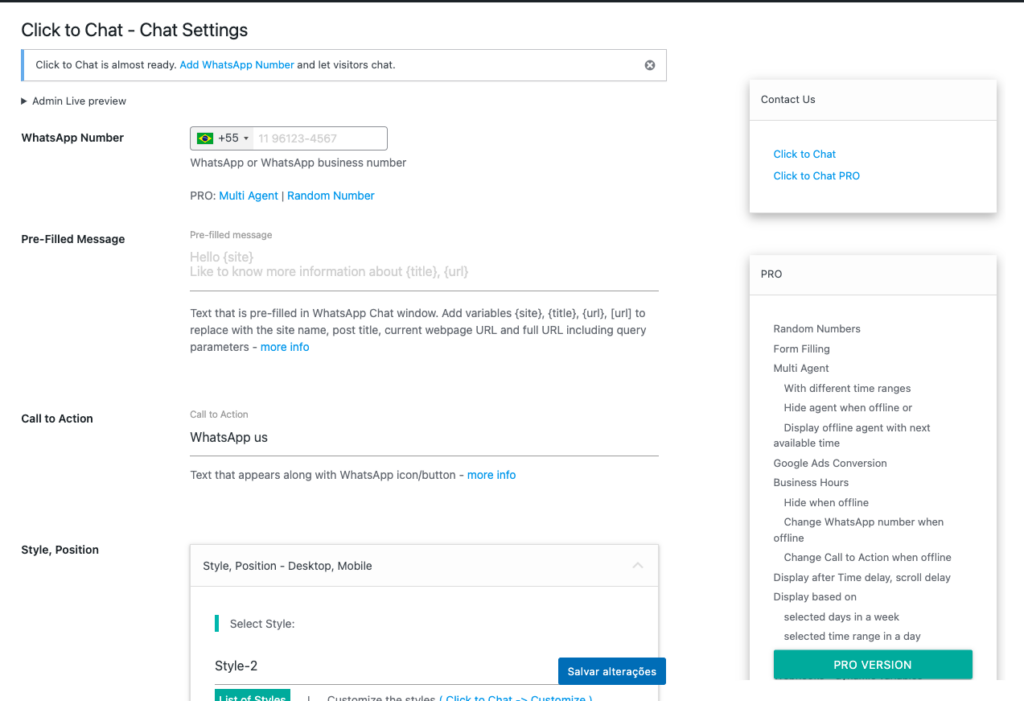1024x701 pixels.
Task: Click 'selected time range in a day' entry
Action: click(x=852, y=636)
